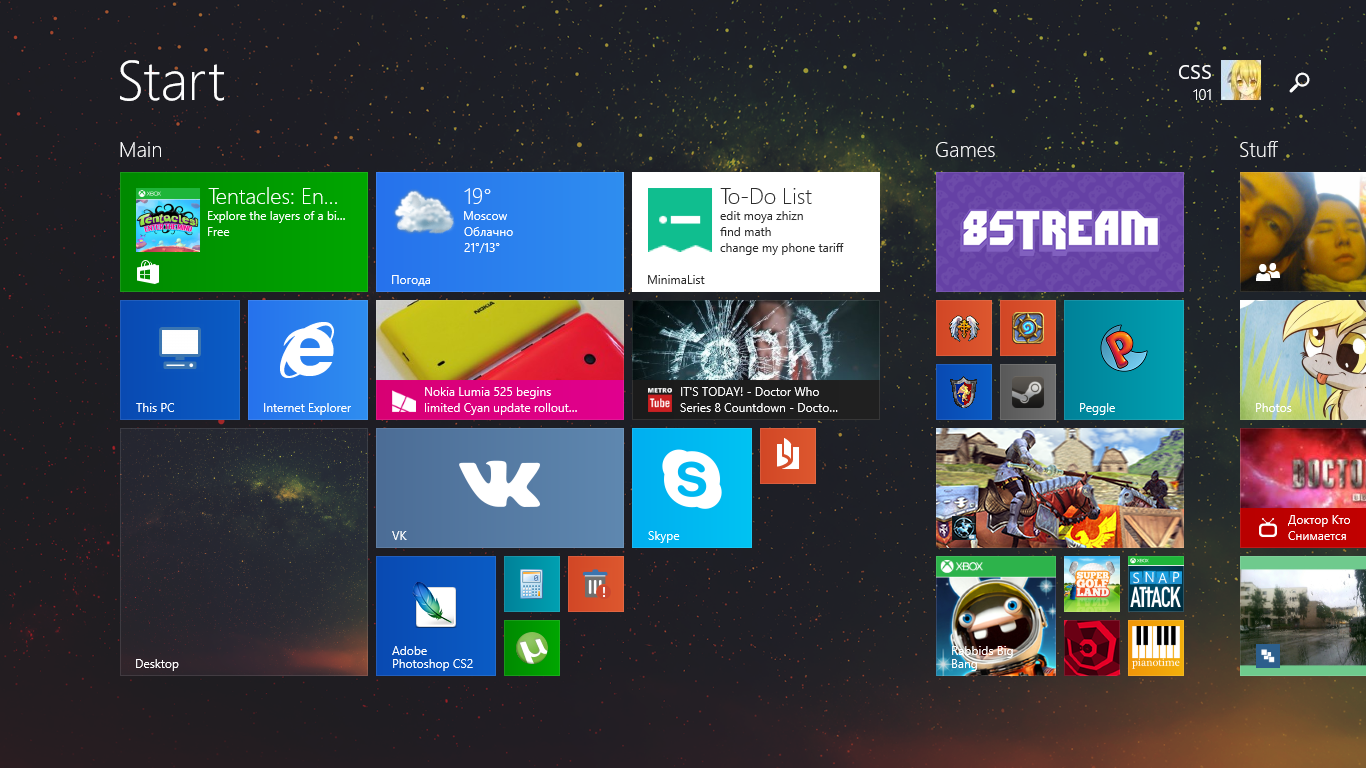Click the 'edit moya zhizn' to-do item

(x=762, y=216)
